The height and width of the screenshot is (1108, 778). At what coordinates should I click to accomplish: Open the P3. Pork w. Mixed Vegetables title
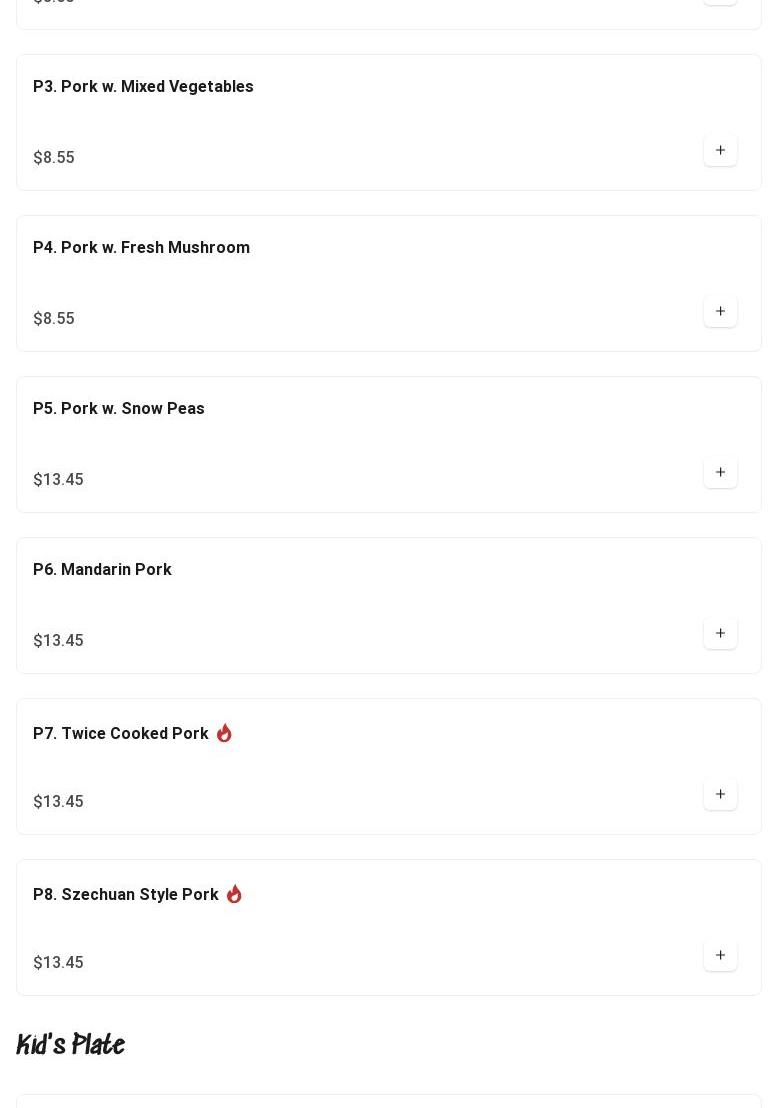click(x=143, y=86)
